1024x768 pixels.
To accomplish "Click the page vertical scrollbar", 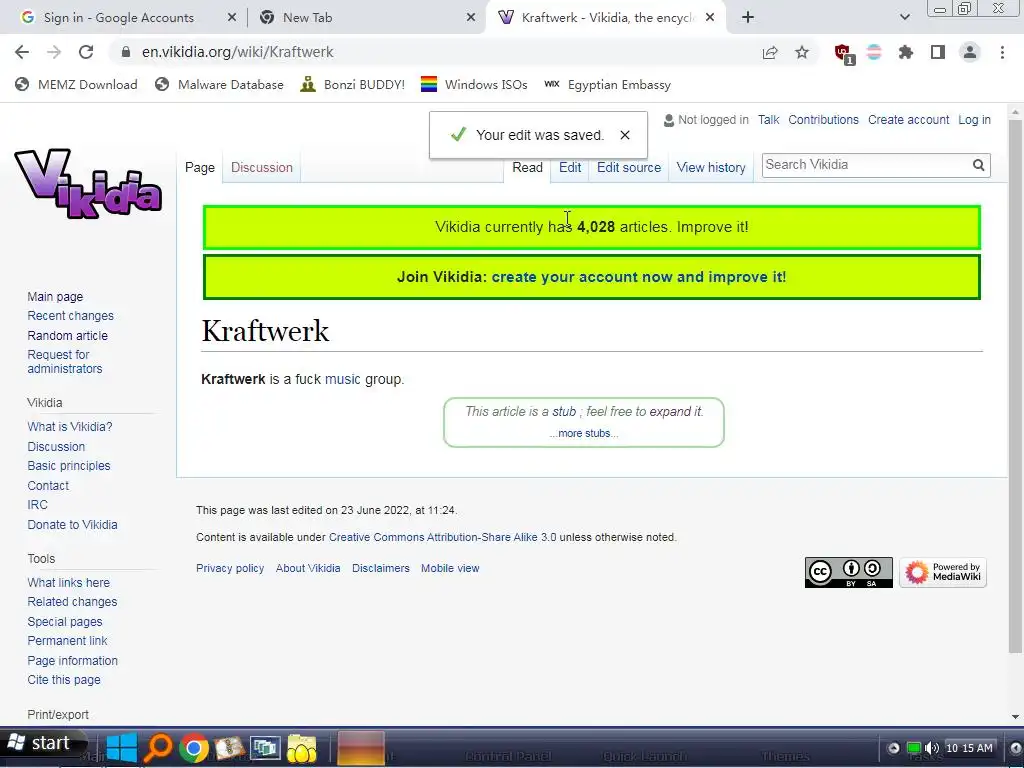I will [x=1014, y=385].
